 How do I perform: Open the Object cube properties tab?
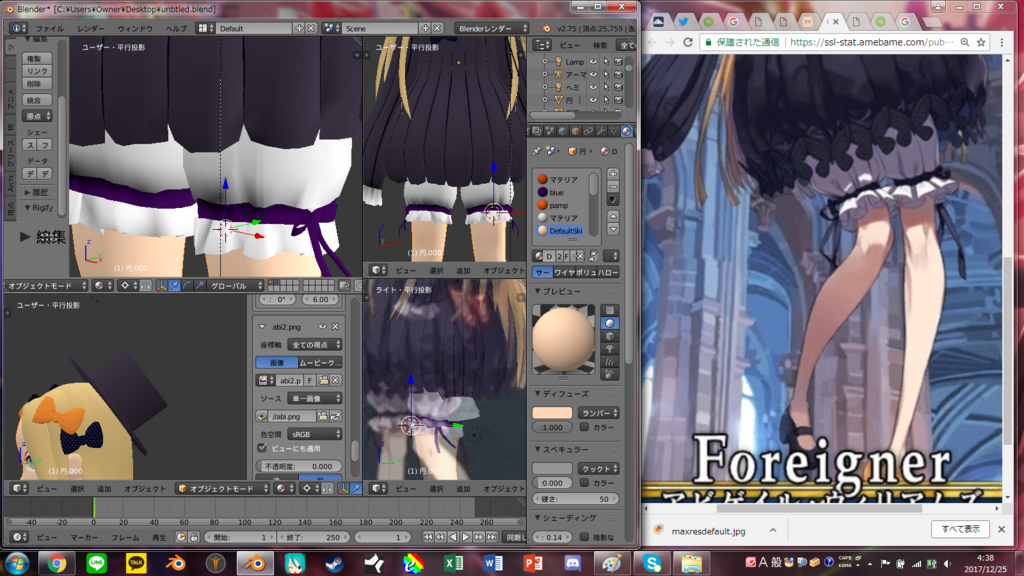click(x=575, y=131)
